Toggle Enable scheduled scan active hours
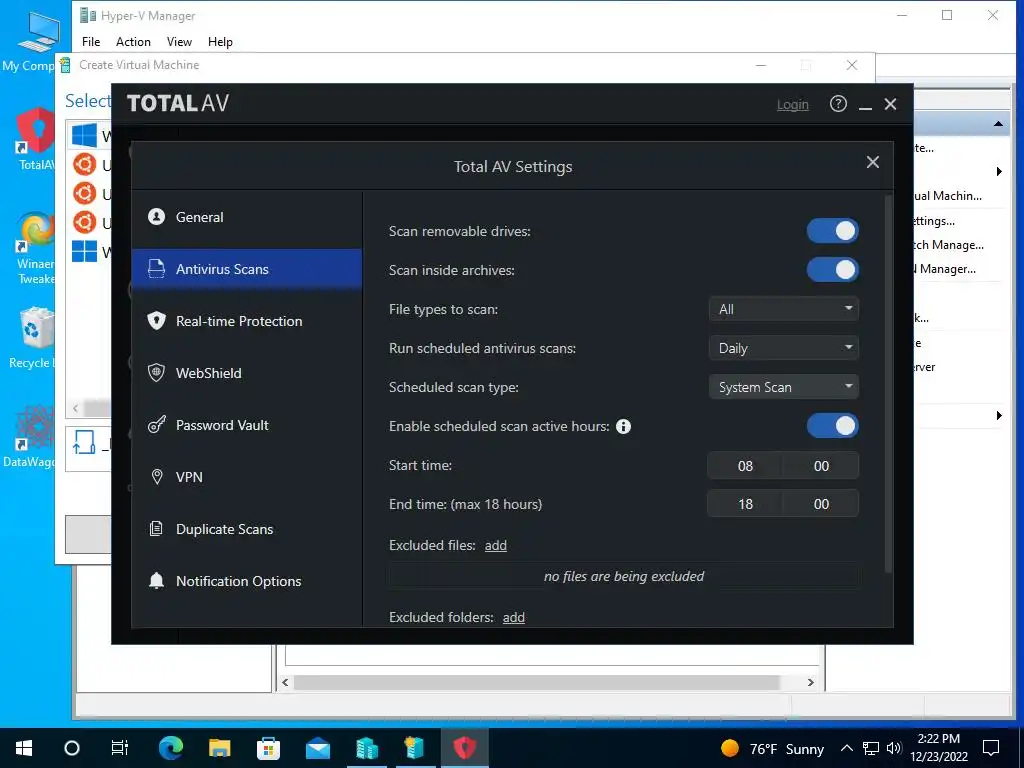Screen dimensions: 1024x768 (833, 426)
